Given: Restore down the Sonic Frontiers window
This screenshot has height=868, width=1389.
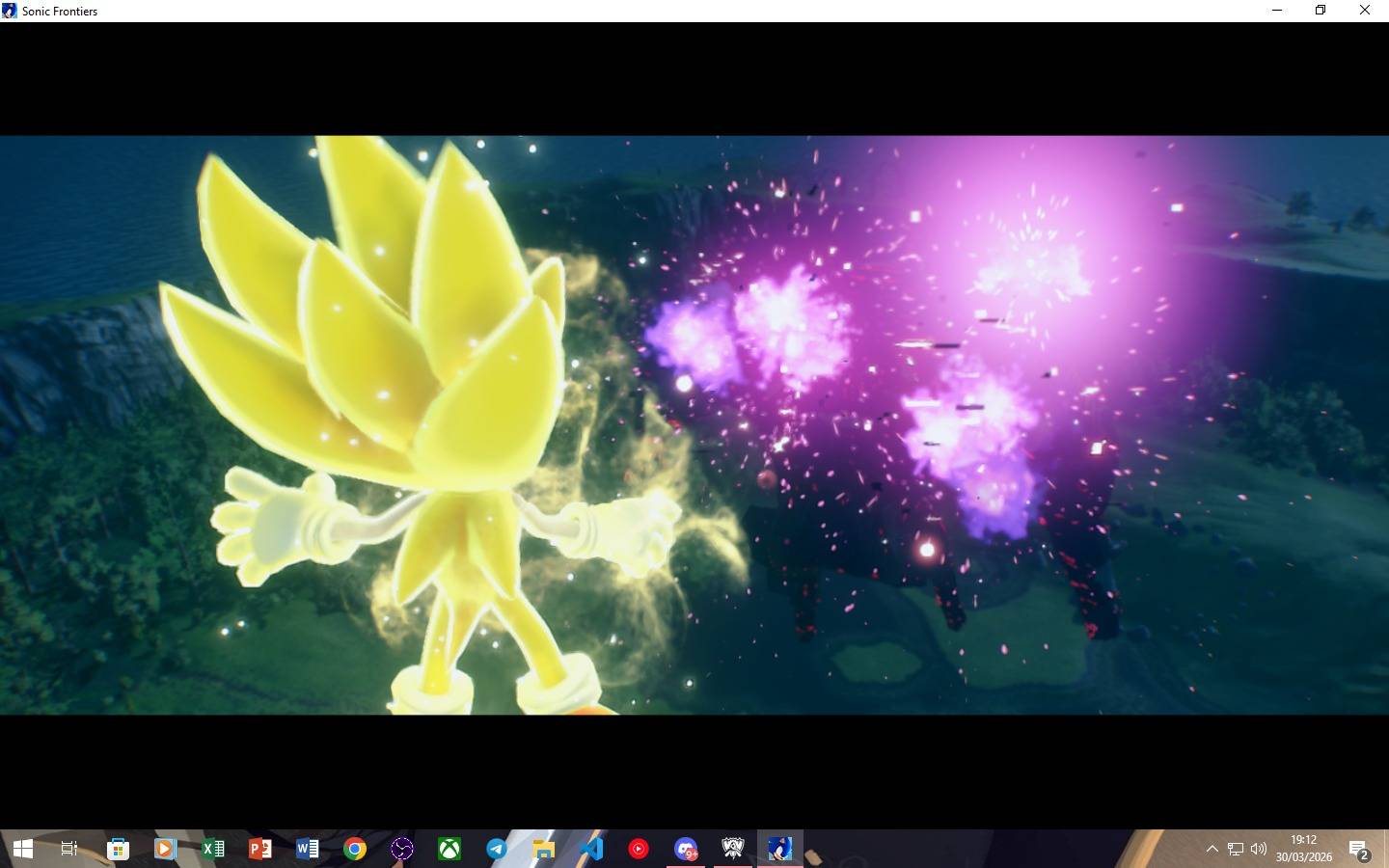Looking at the screenshot, I should tap(1321, 11).
